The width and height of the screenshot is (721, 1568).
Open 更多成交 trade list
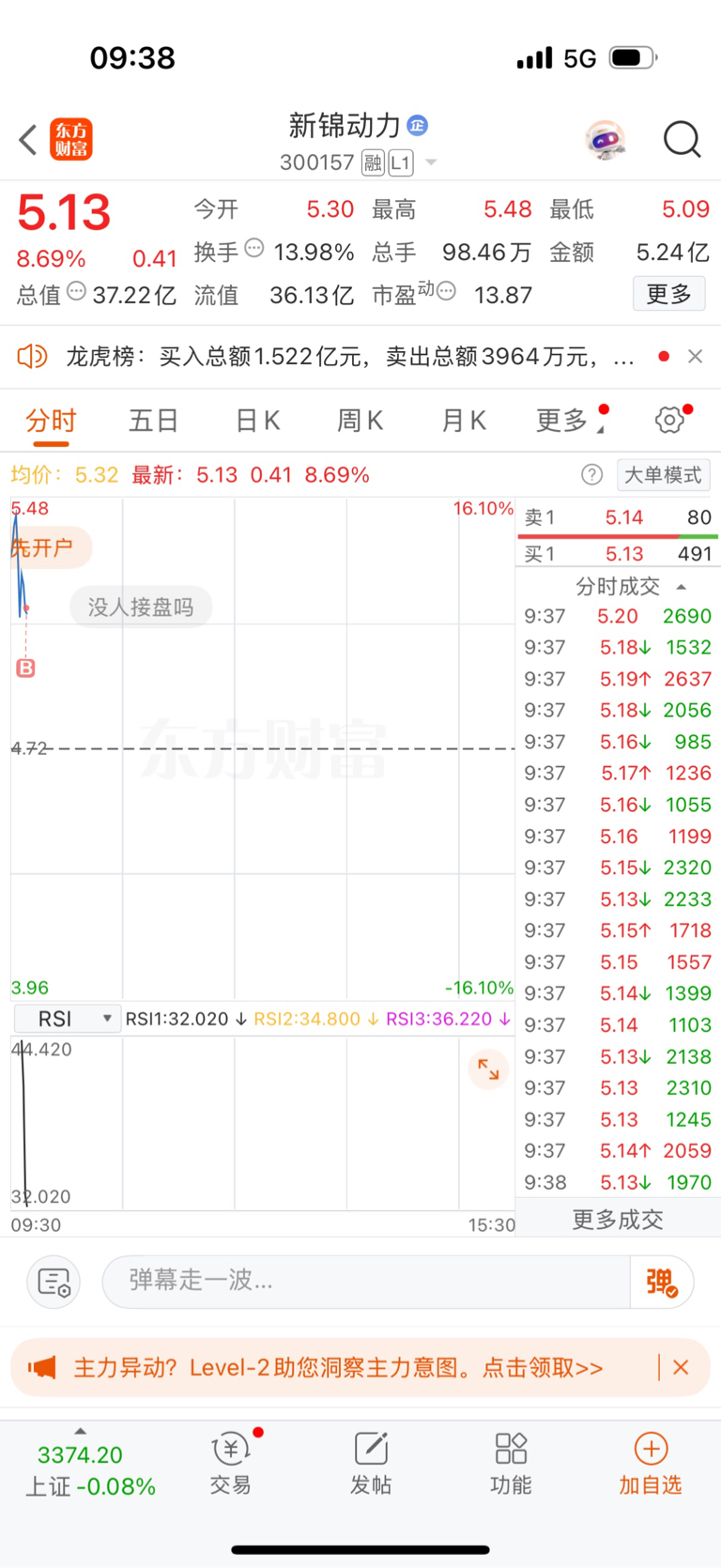[x=618, y=1220]
